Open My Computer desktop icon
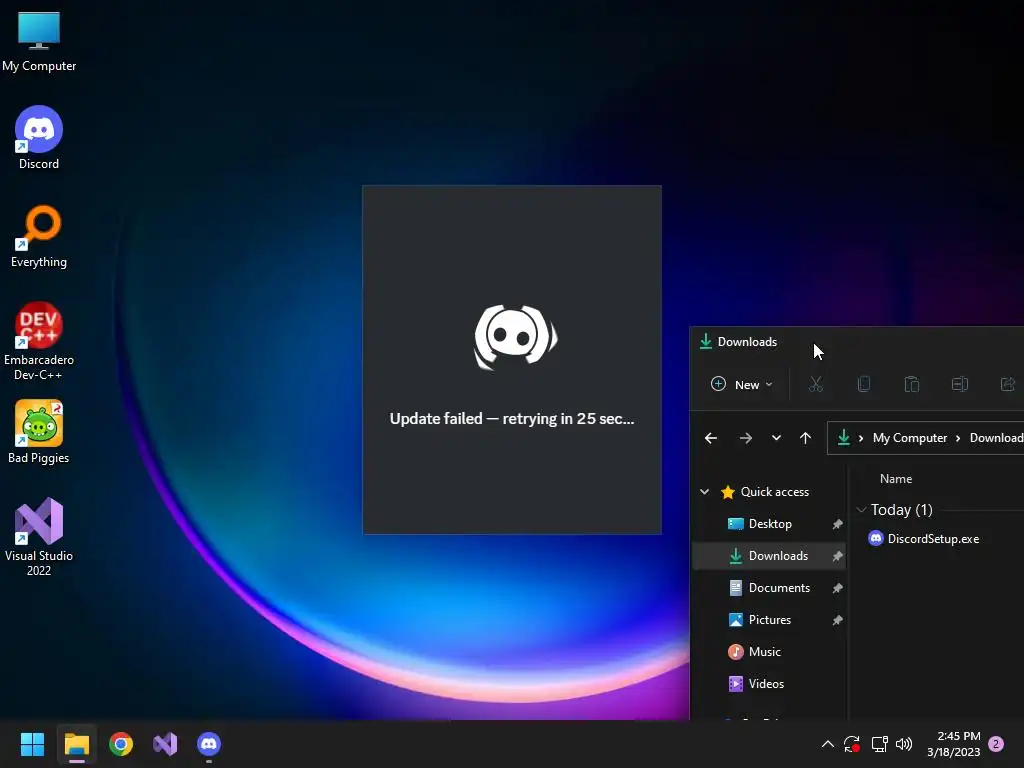 [39, 41]
